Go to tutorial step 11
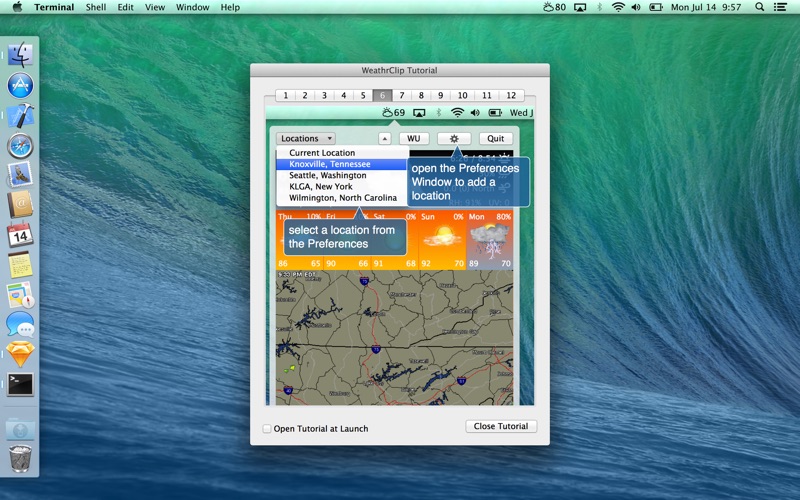 click(487, 95)
